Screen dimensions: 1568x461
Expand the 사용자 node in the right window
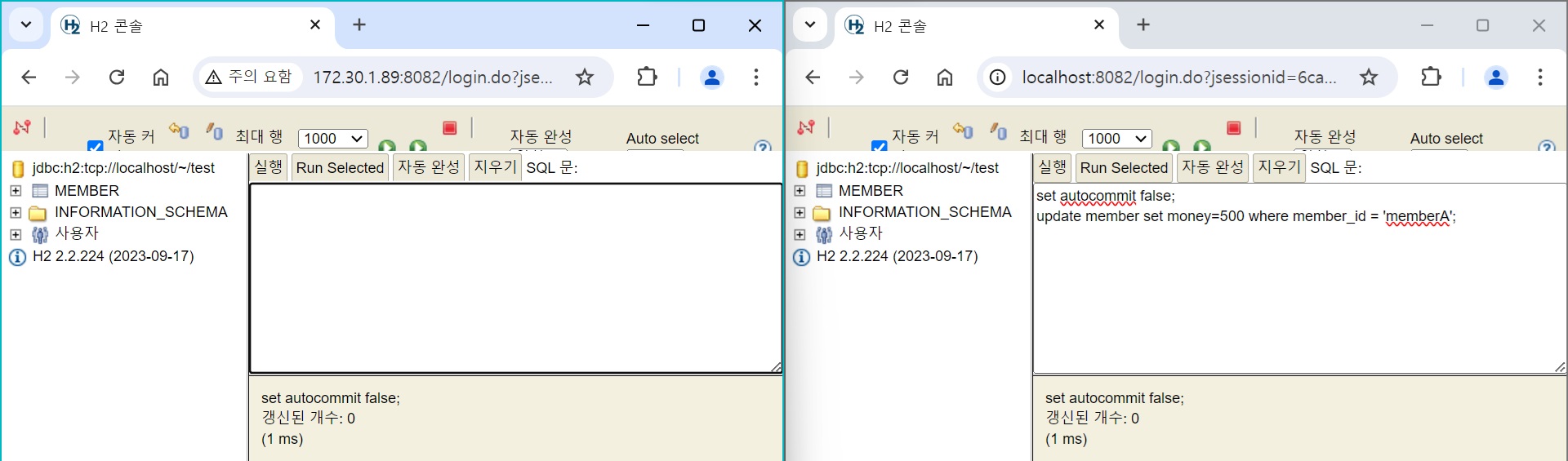click(x=800, y=234)
